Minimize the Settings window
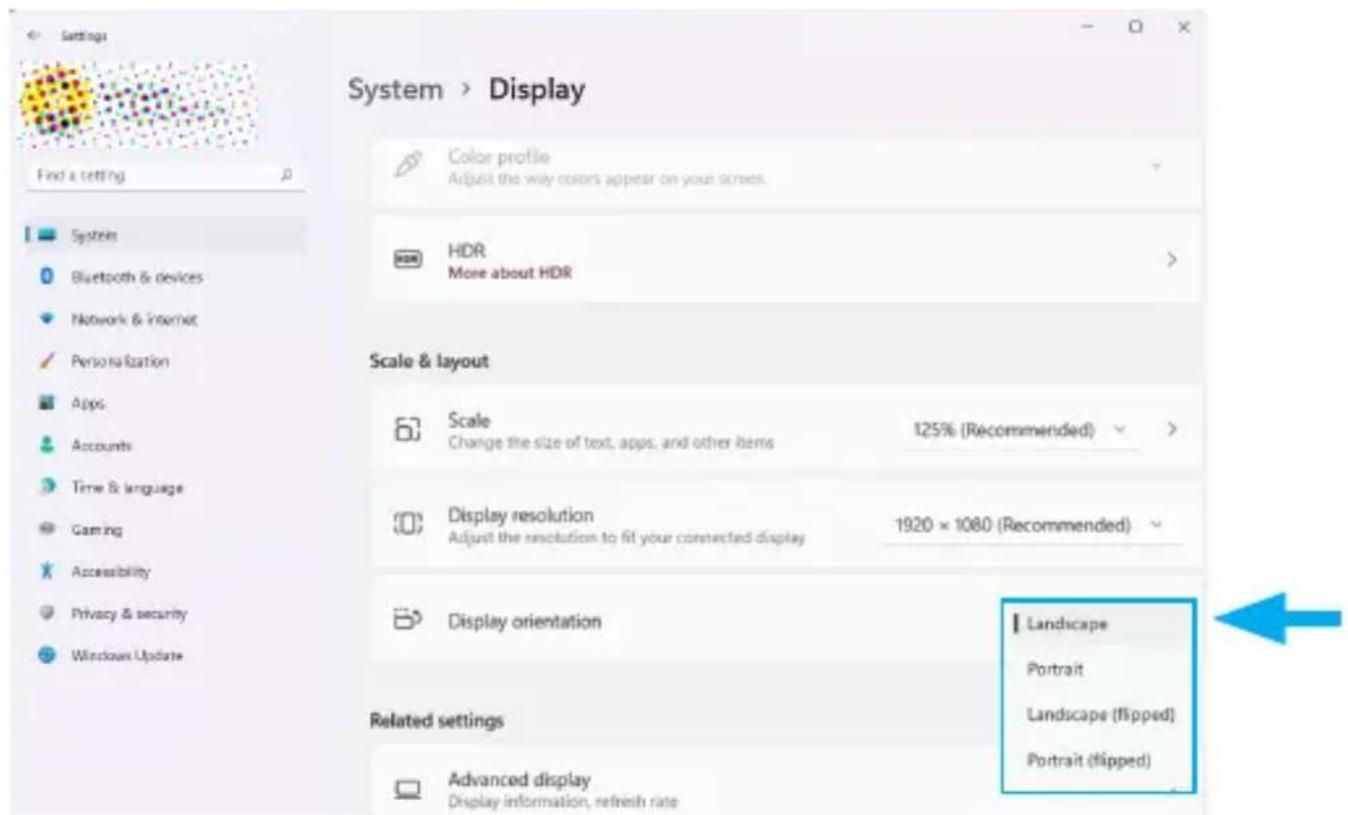The image size is (1348, 815). pyautogui.click(x=1087, y=28)
